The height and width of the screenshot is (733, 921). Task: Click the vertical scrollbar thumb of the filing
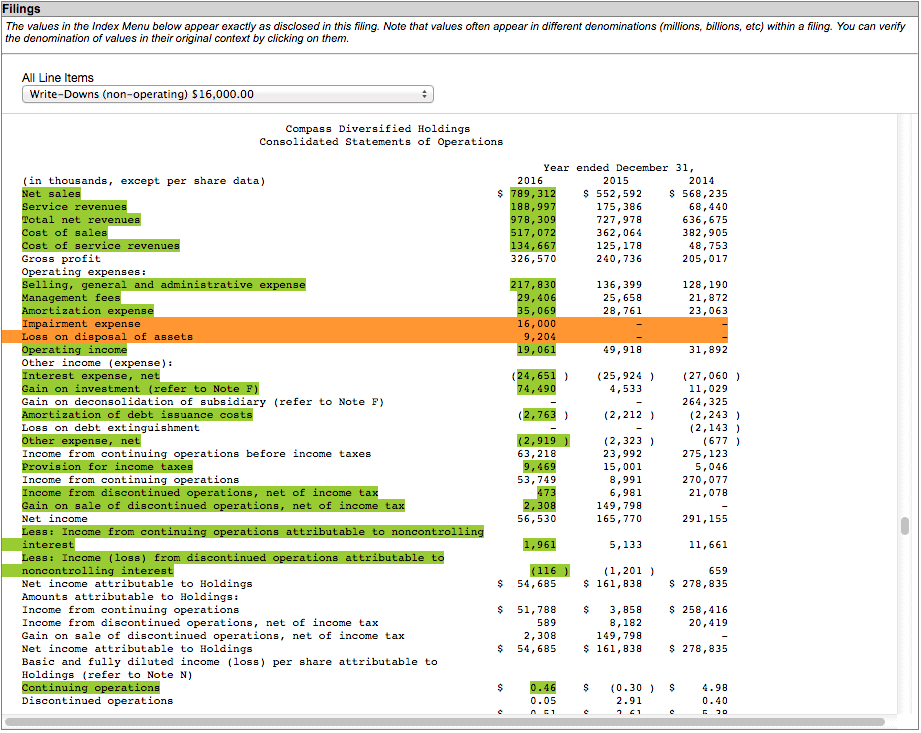pos(905,526)
